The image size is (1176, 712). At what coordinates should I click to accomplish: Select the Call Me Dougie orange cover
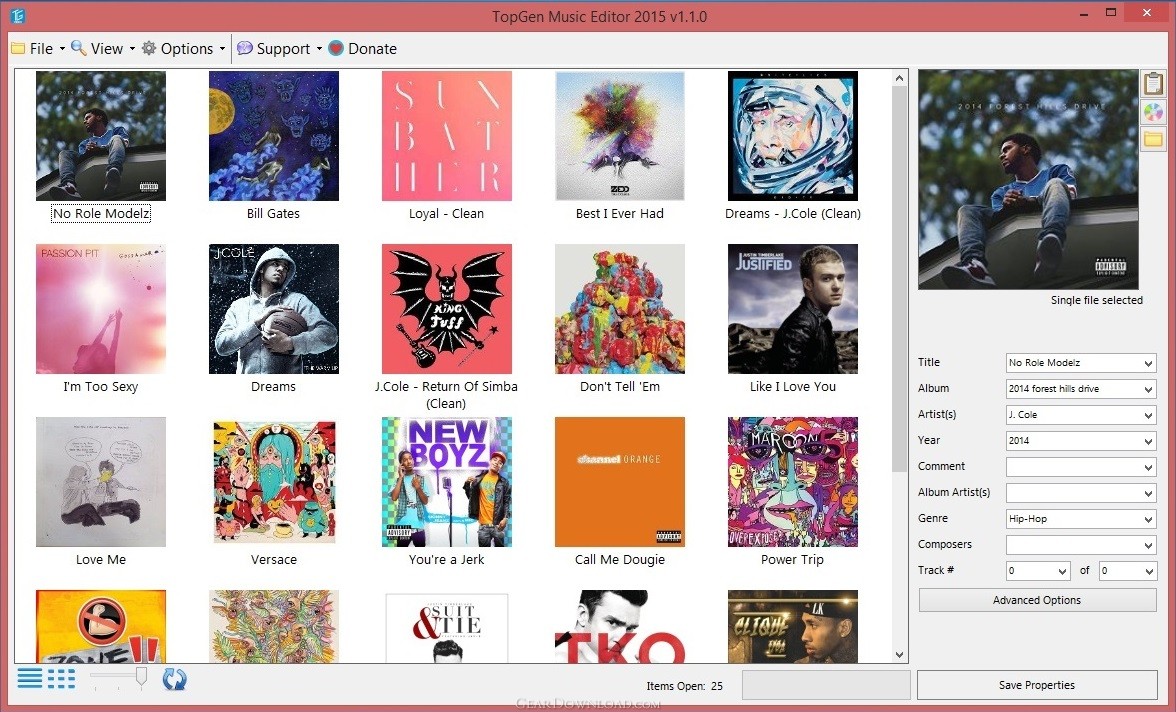tap(620, 482)
